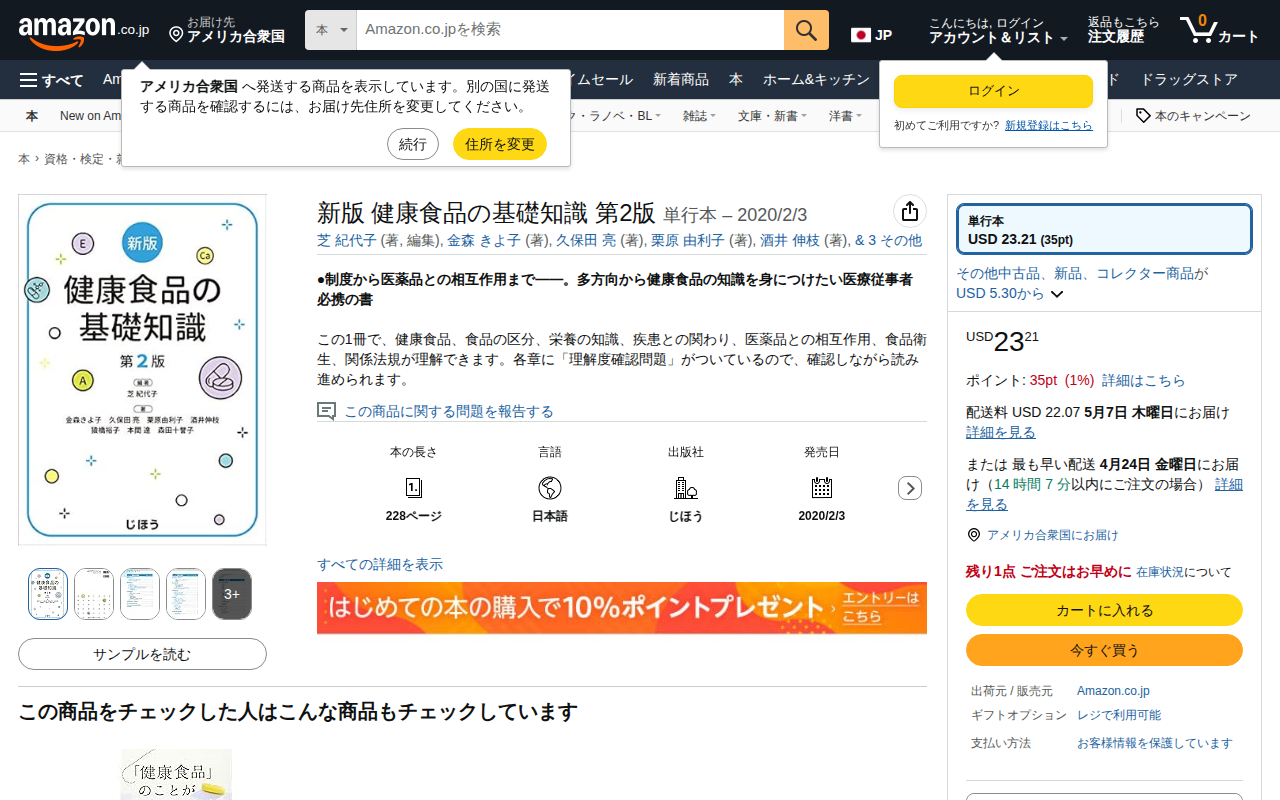Click the 「健康食品」 related book cover

point(176,775)
